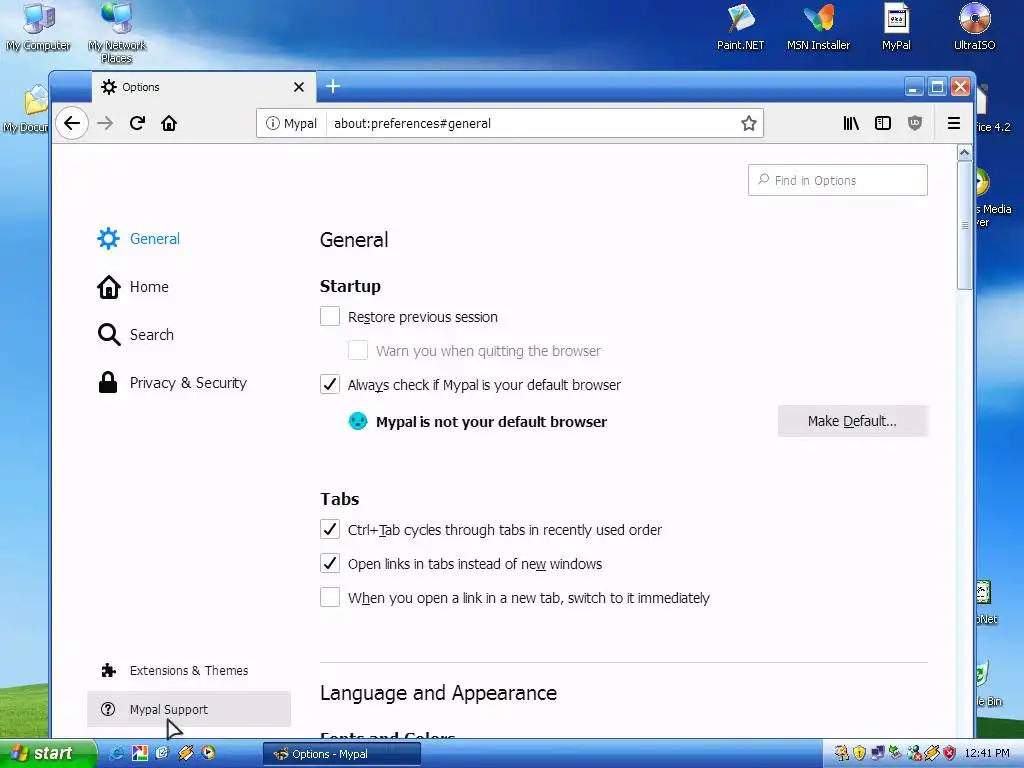Click the yellow security shield tray icon
Image resolution: width=1024 pixels, height=768 pixels.
[859, 753]
